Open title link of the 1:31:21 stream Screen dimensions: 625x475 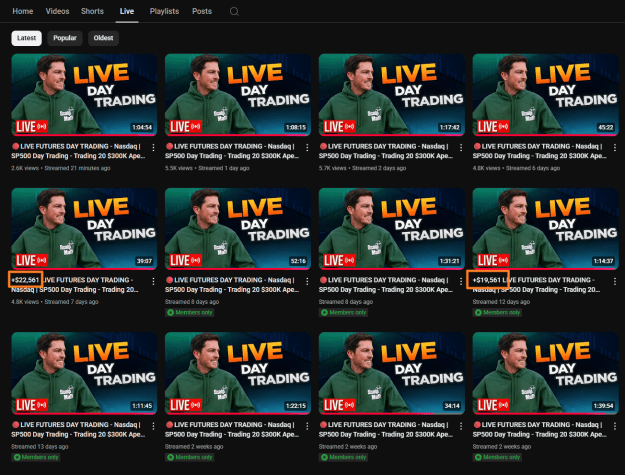[386, 285]
